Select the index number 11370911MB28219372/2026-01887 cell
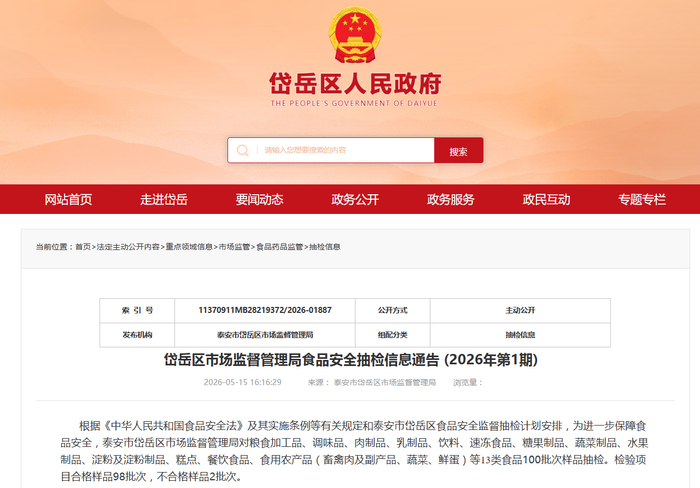The height and width of the screenshot is (488, 700). tap(265, 310)
